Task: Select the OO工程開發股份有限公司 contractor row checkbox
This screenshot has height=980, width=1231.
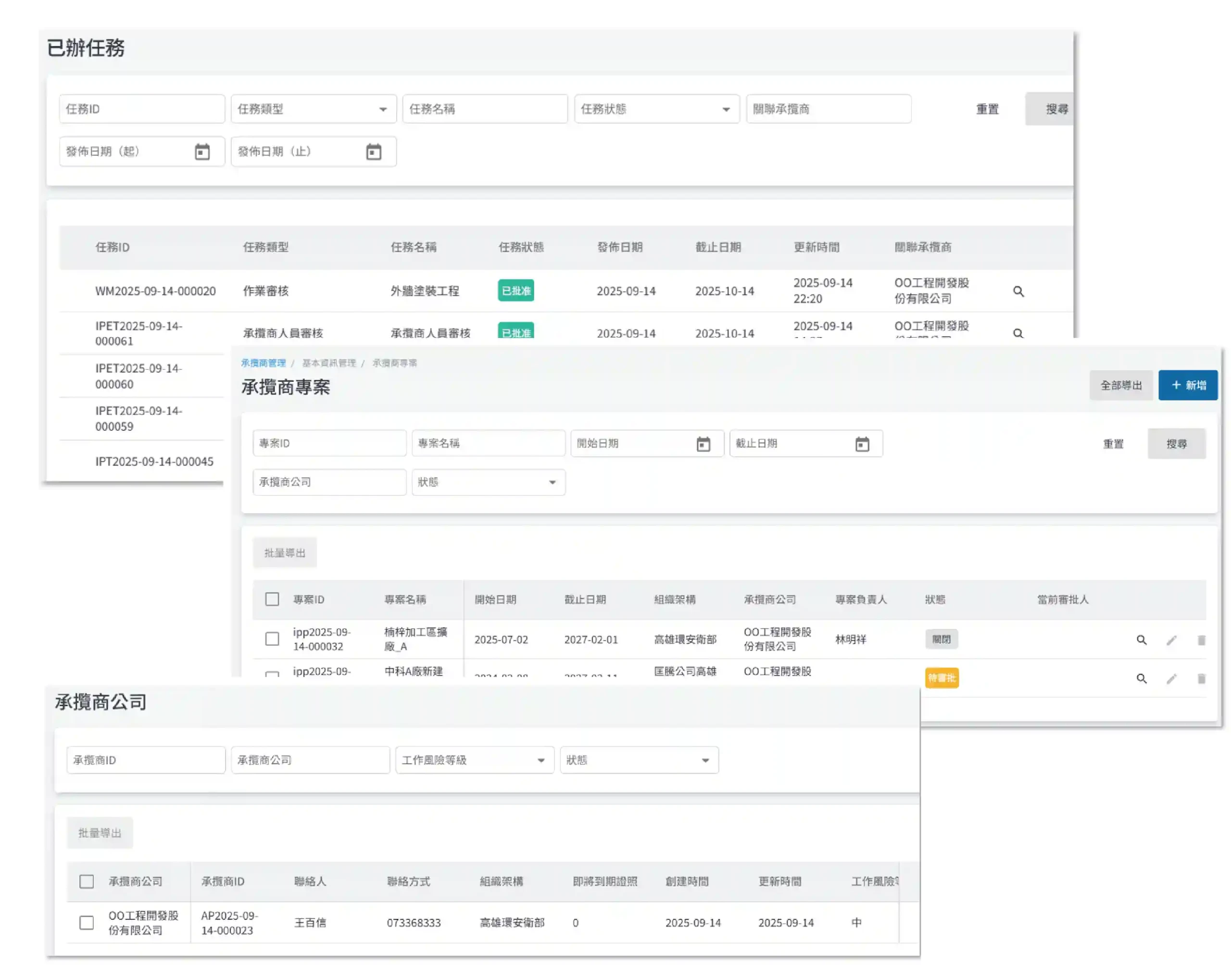Action: (x=87, y=922)
